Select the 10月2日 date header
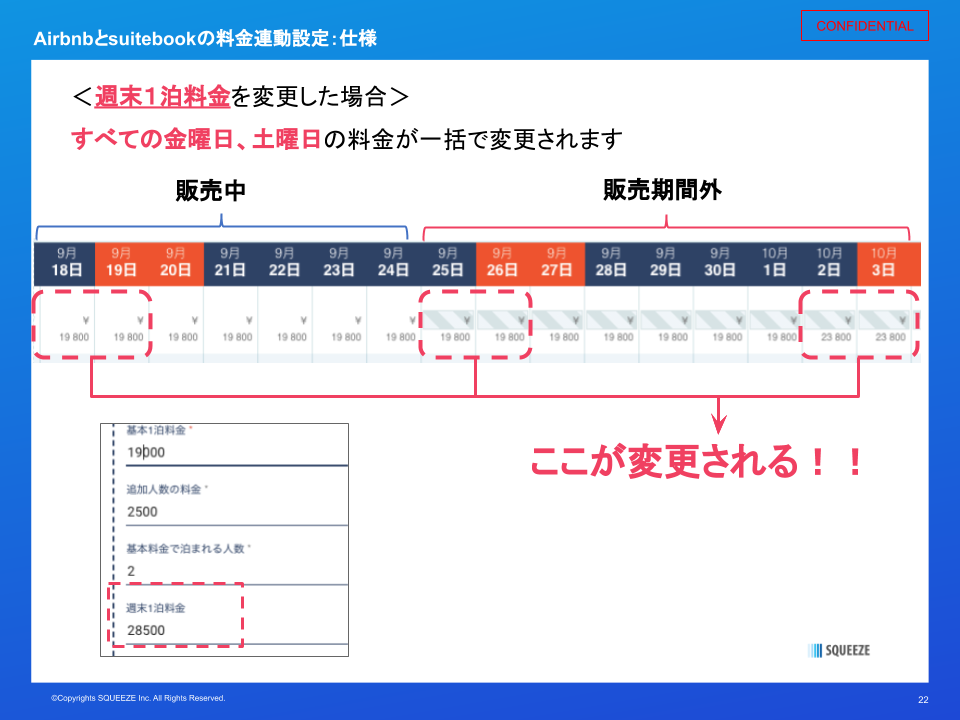This screenshot has width=960, height=720. [x=830, y=264]
